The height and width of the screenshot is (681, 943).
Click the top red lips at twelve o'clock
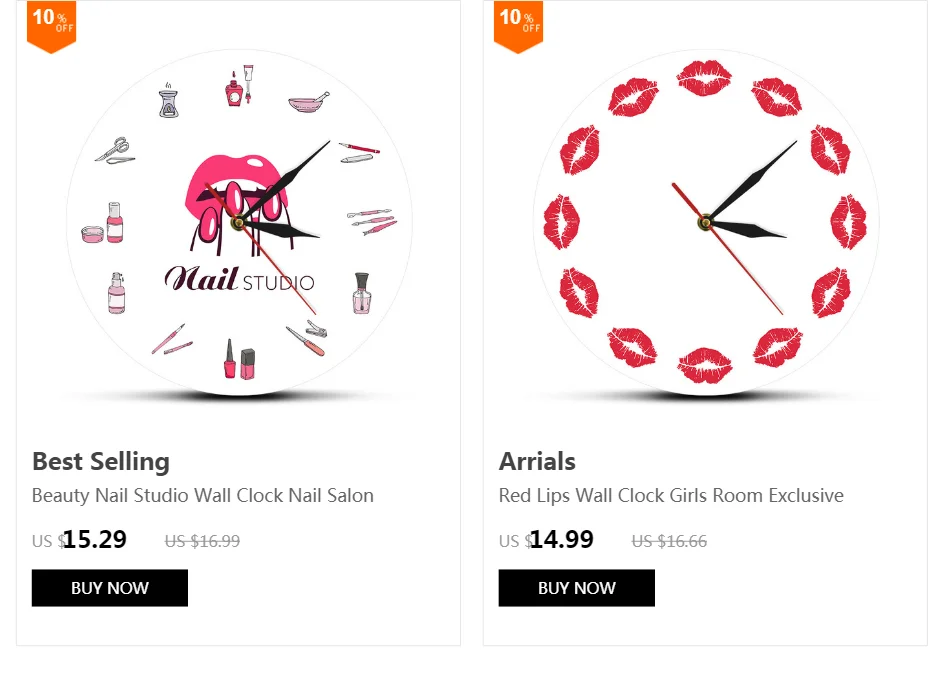click(x=704, y=78)
